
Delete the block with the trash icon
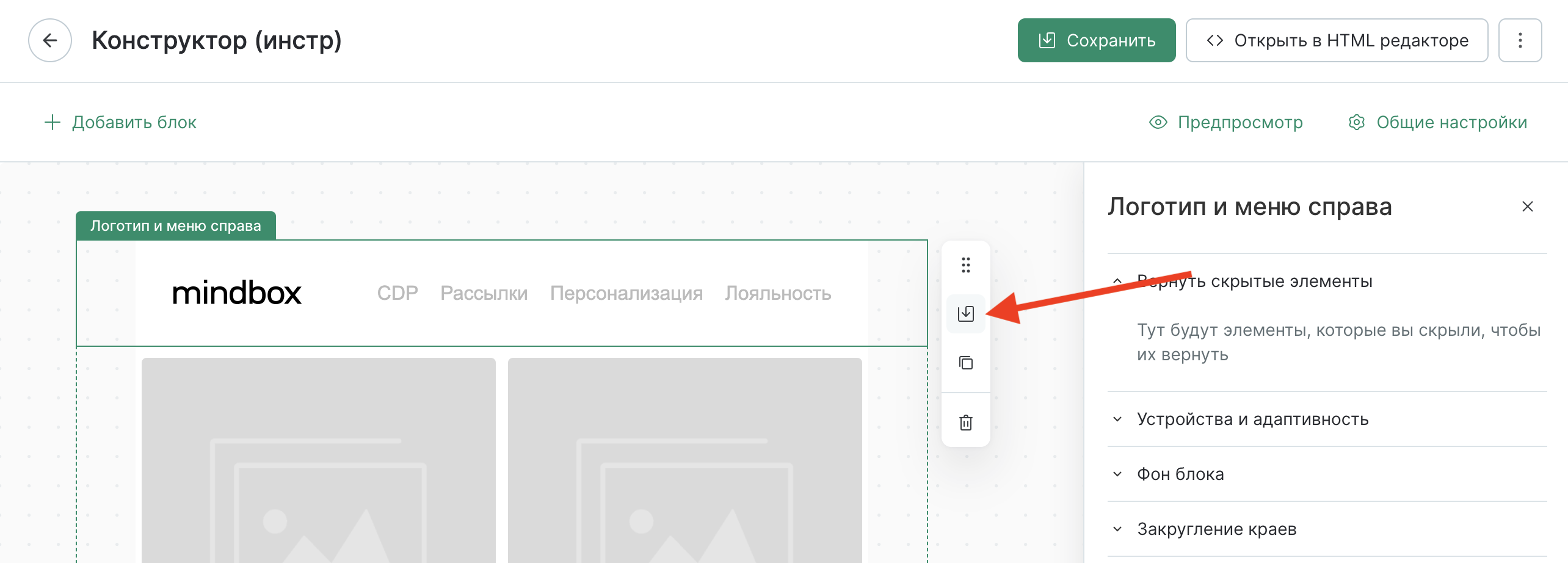point(966,423)
